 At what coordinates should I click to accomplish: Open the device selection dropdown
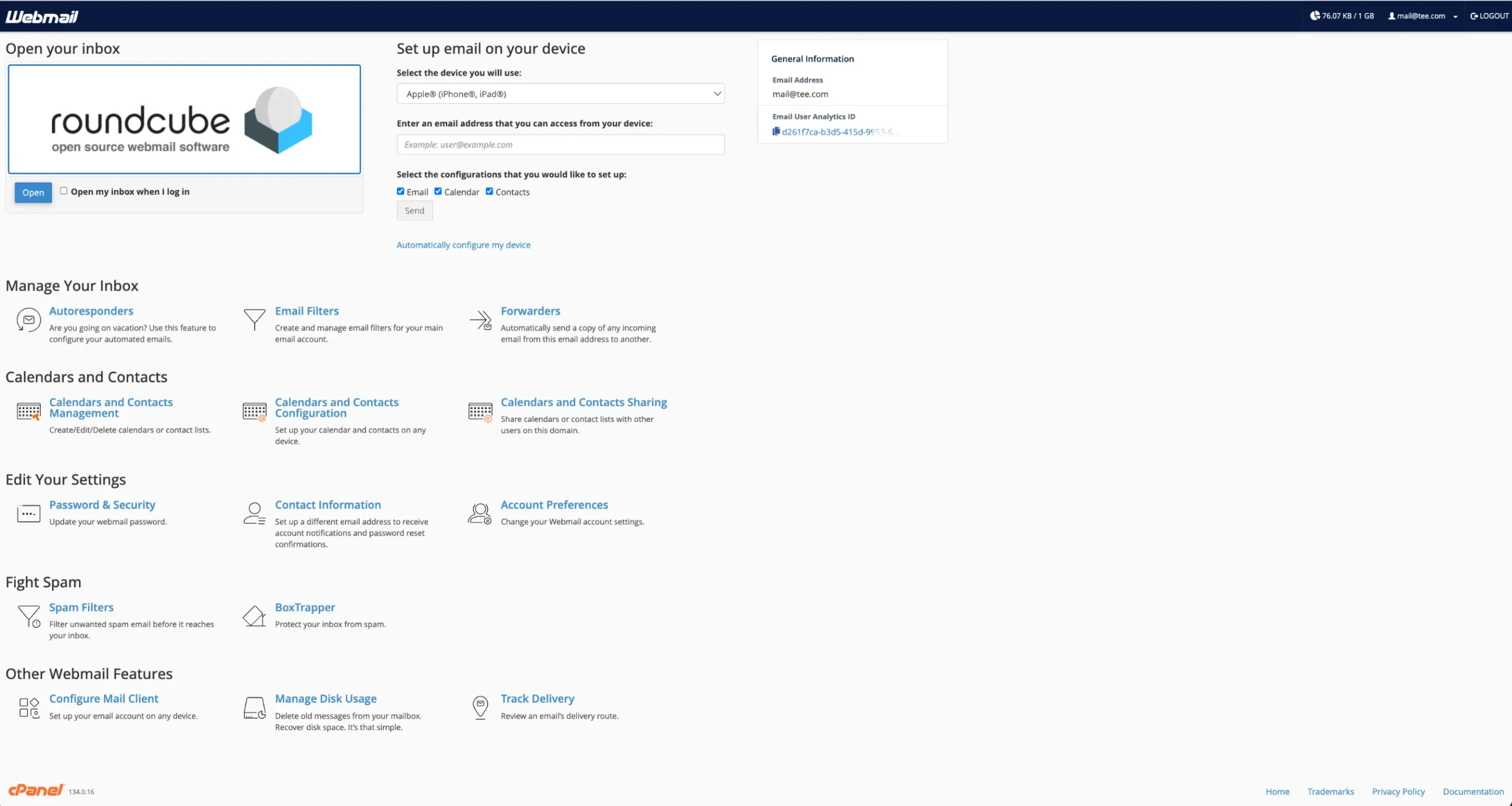(561, 94)
